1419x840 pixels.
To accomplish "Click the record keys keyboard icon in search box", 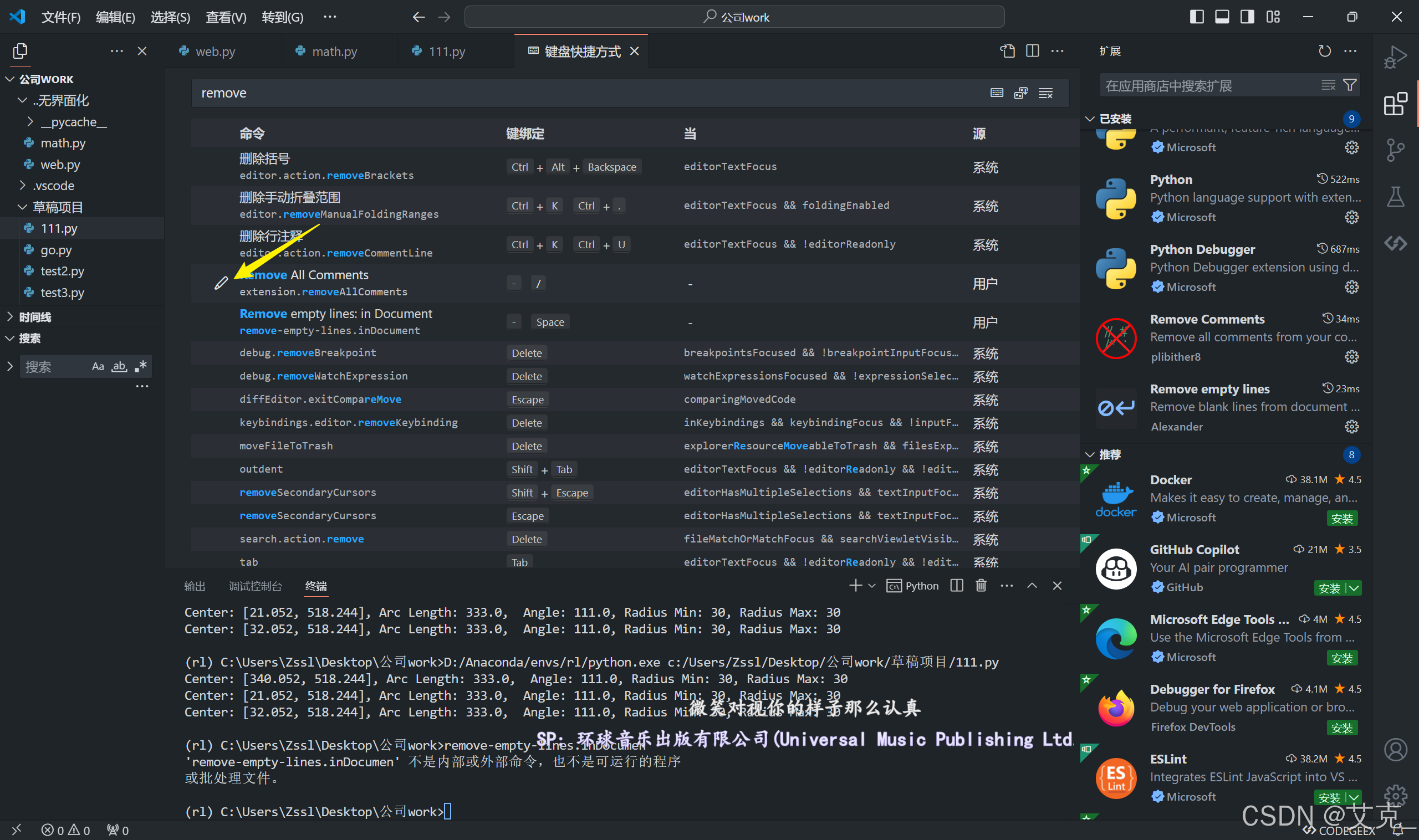I will point(997,93).
